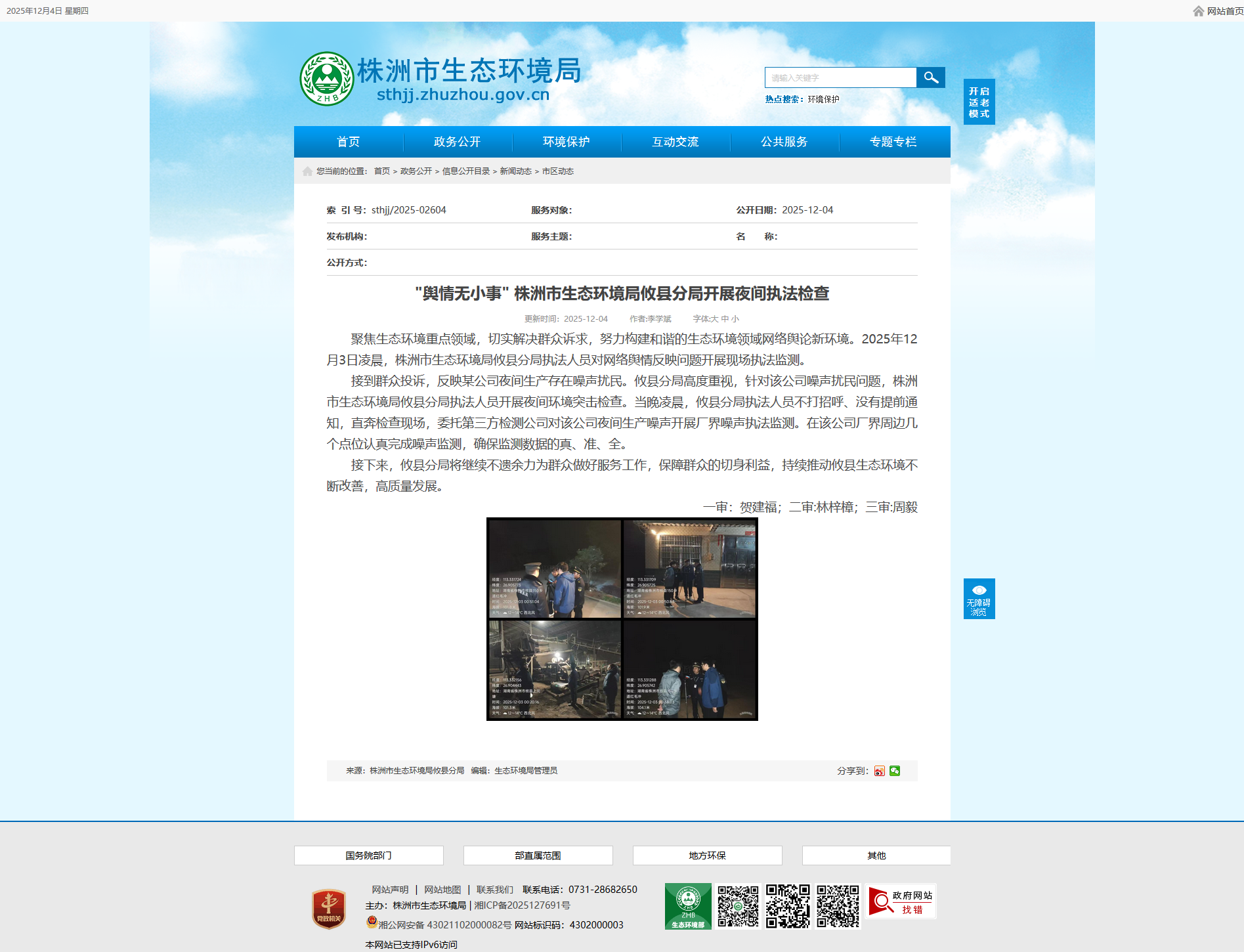This screenshot has width=1244, height=952.
Task: Click the police badge 湘公网安备 icon
Action: (x=372, y=922)
